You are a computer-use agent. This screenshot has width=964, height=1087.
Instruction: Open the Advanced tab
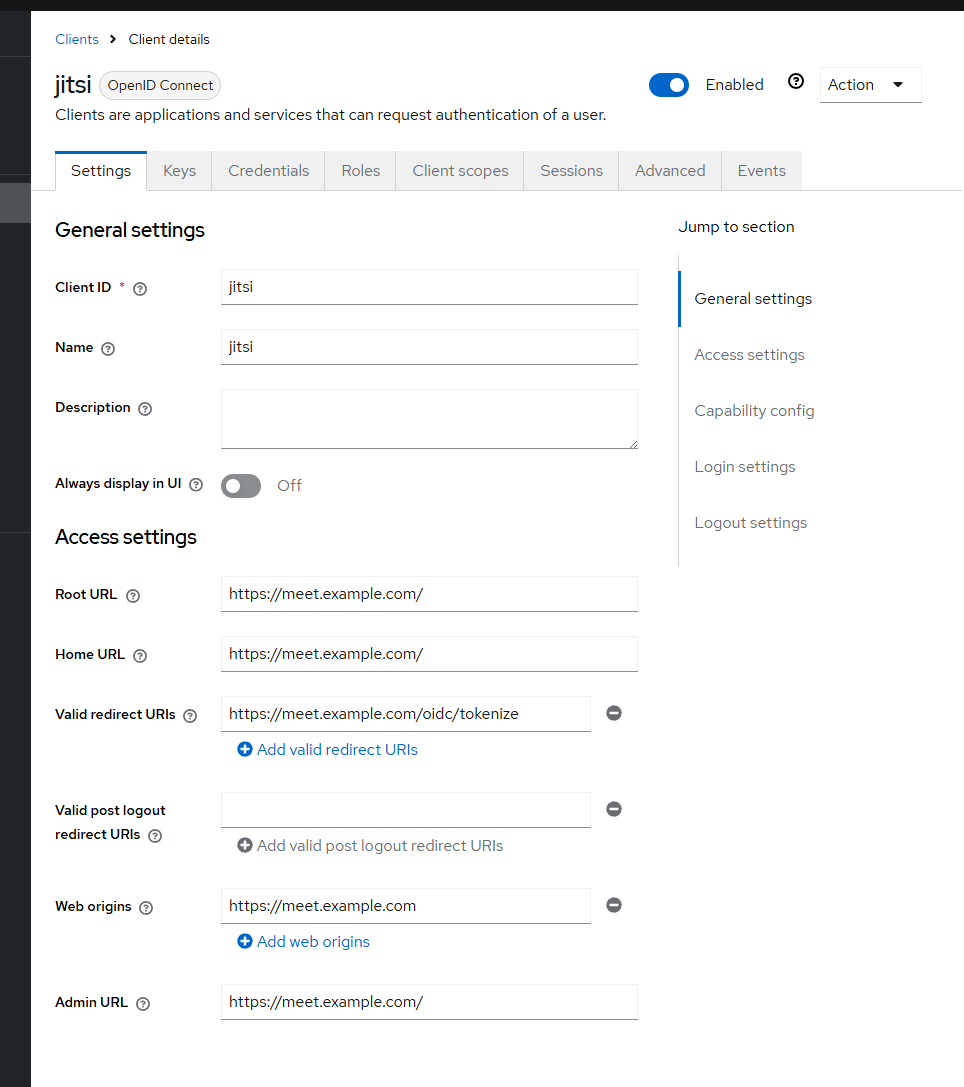(670, 171)
